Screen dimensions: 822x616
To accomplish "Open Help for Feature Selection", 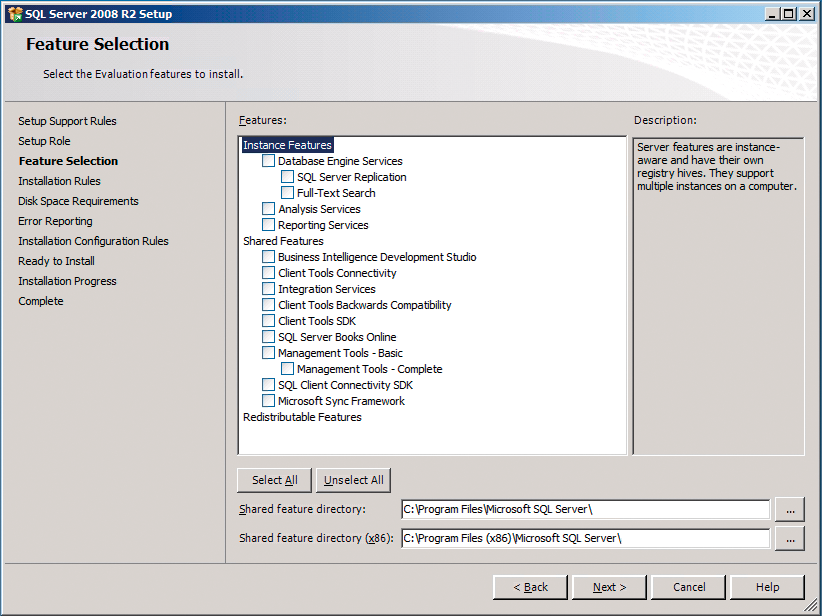I will 767,587.
